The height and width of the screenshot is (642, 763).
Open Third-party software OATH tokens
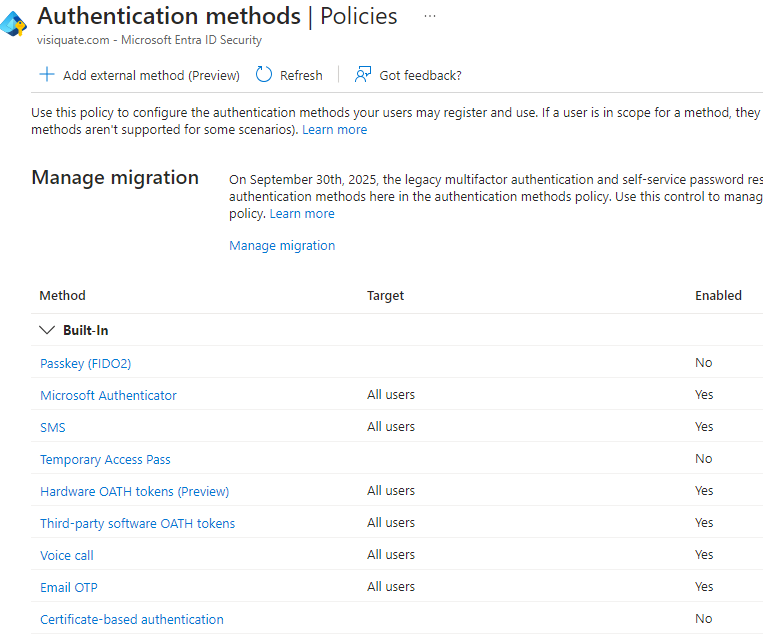click(137, 523)
